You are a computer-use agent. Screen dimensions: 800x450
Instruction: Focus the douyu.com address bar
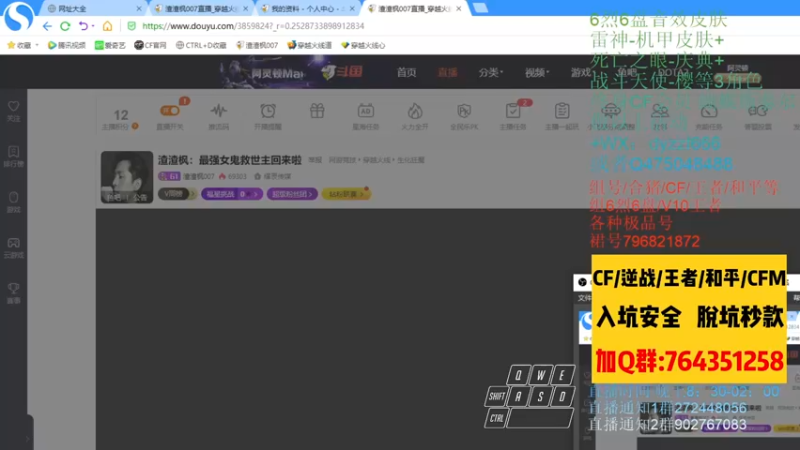253,26
